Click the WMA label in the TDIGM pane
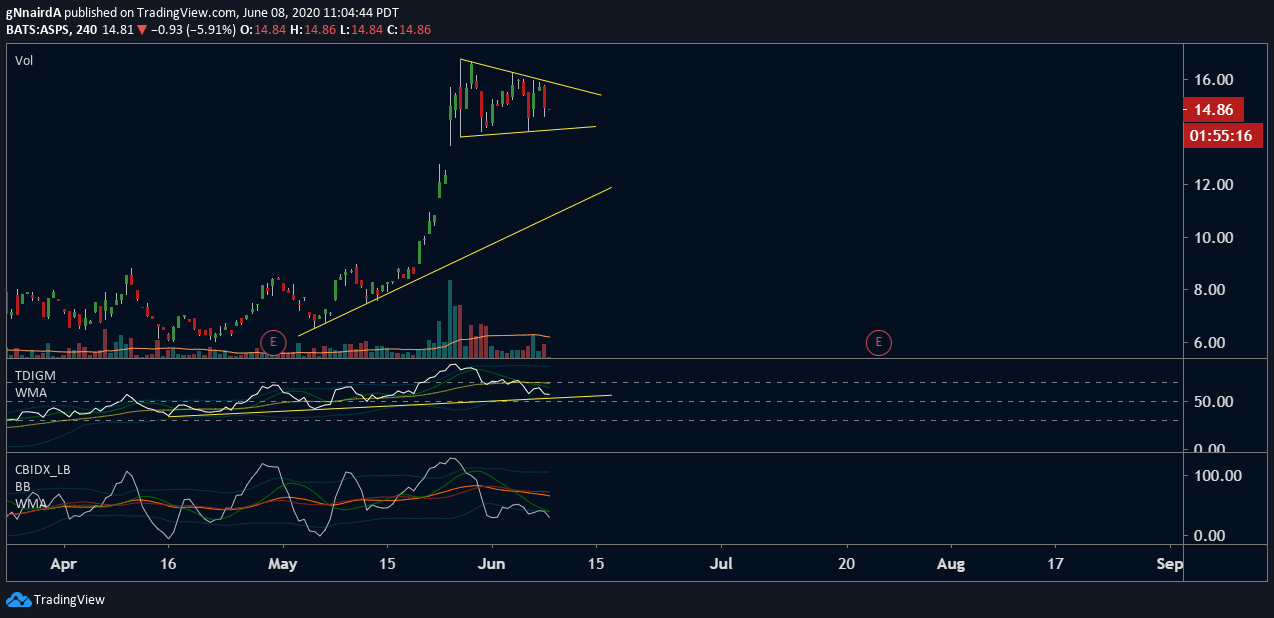 pos(30,393)
